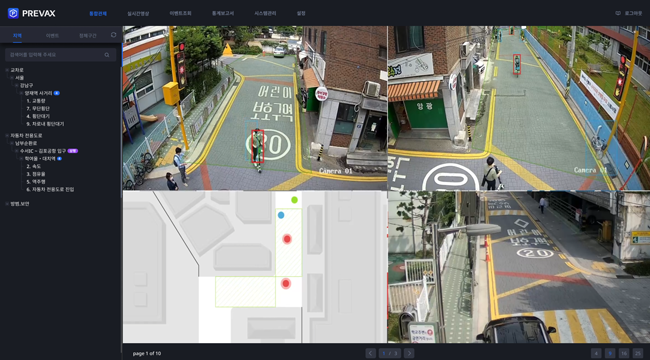
Task: Click the logout icon in the top right
Action: [x=618, y=13]
